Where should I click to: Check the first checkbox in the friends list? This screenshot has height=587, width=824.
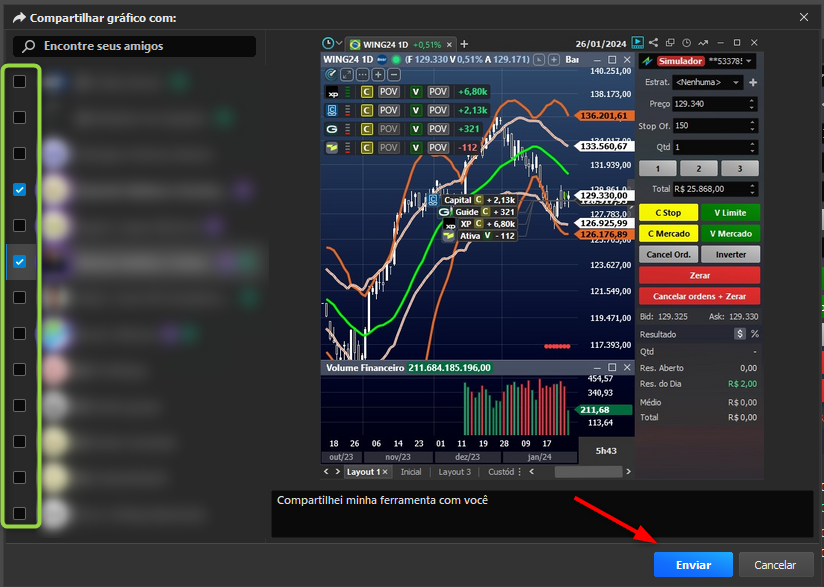19,81
